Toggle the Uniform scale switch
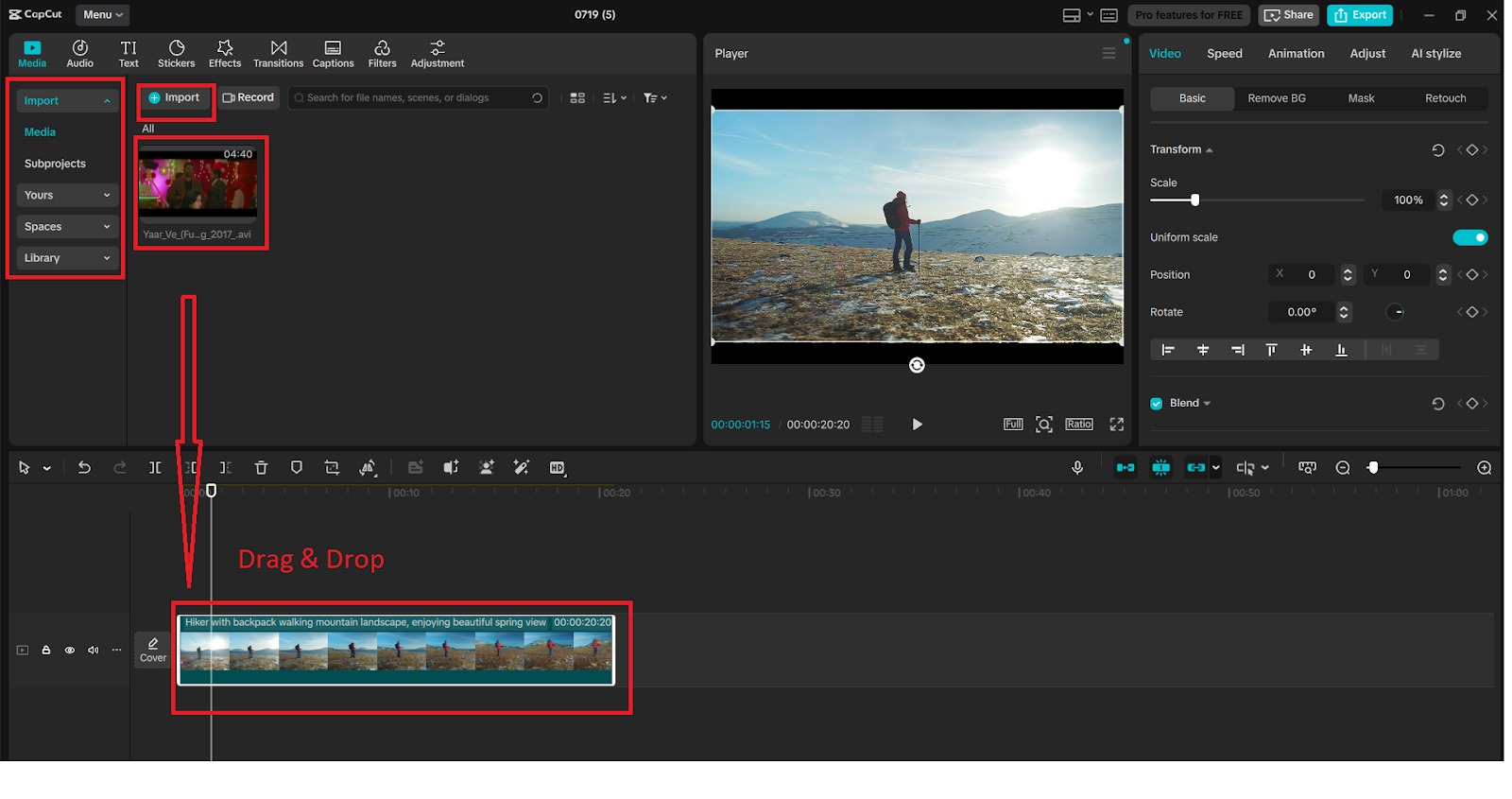The width and height of the screenshot is (1512, 799). (1469, 237)
